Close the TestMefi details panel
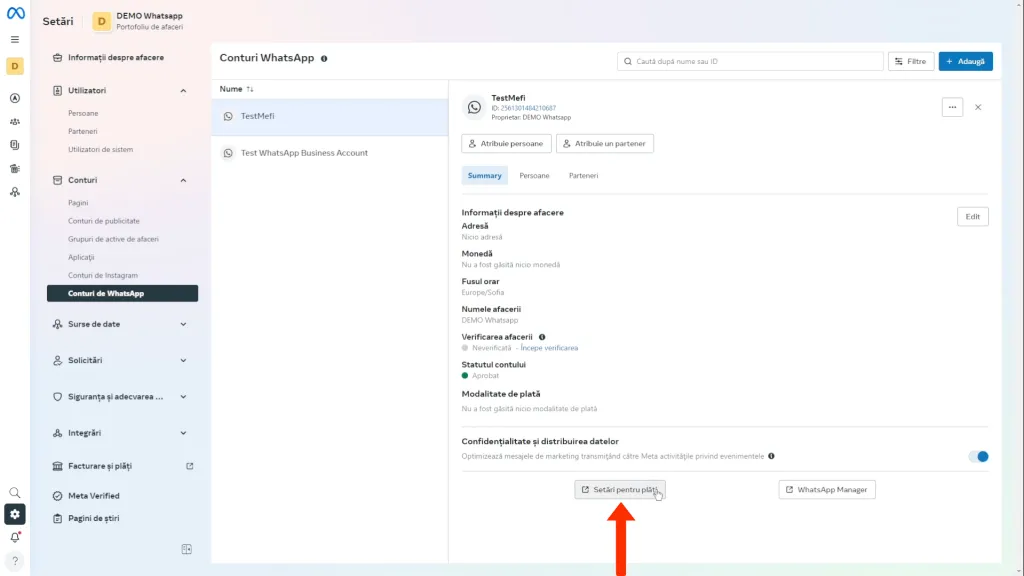The width and height of the screenshot is (1024, 576). click(978, 107)
